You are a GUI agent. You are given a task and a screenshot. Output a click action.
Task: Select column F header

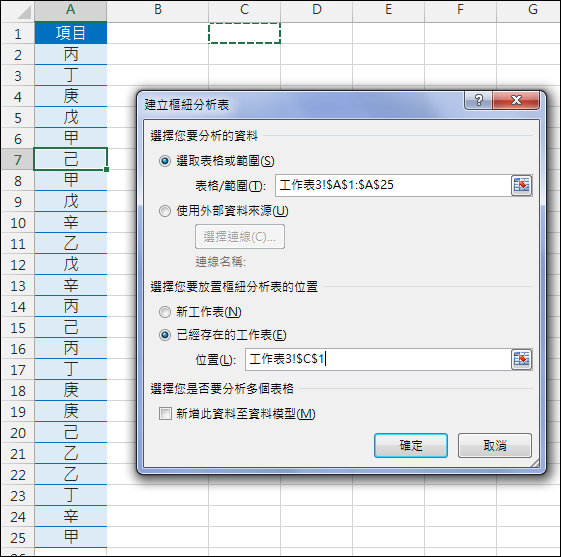tap(460, 10)
